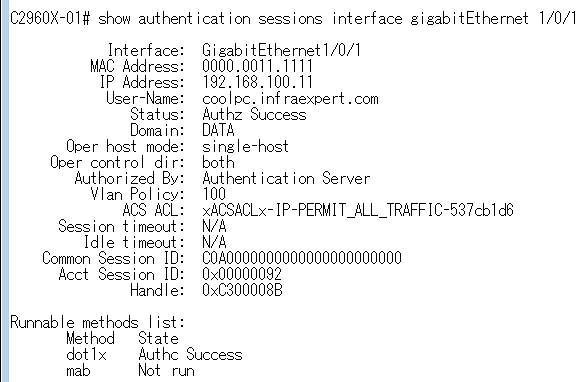Click the MAC address 0000.0011.1111
The width and height of the screenshot is (579, 382).
[257, 66]
